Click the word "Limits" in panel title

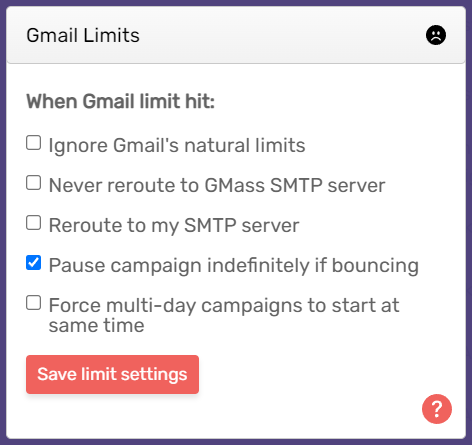(111, 35)
